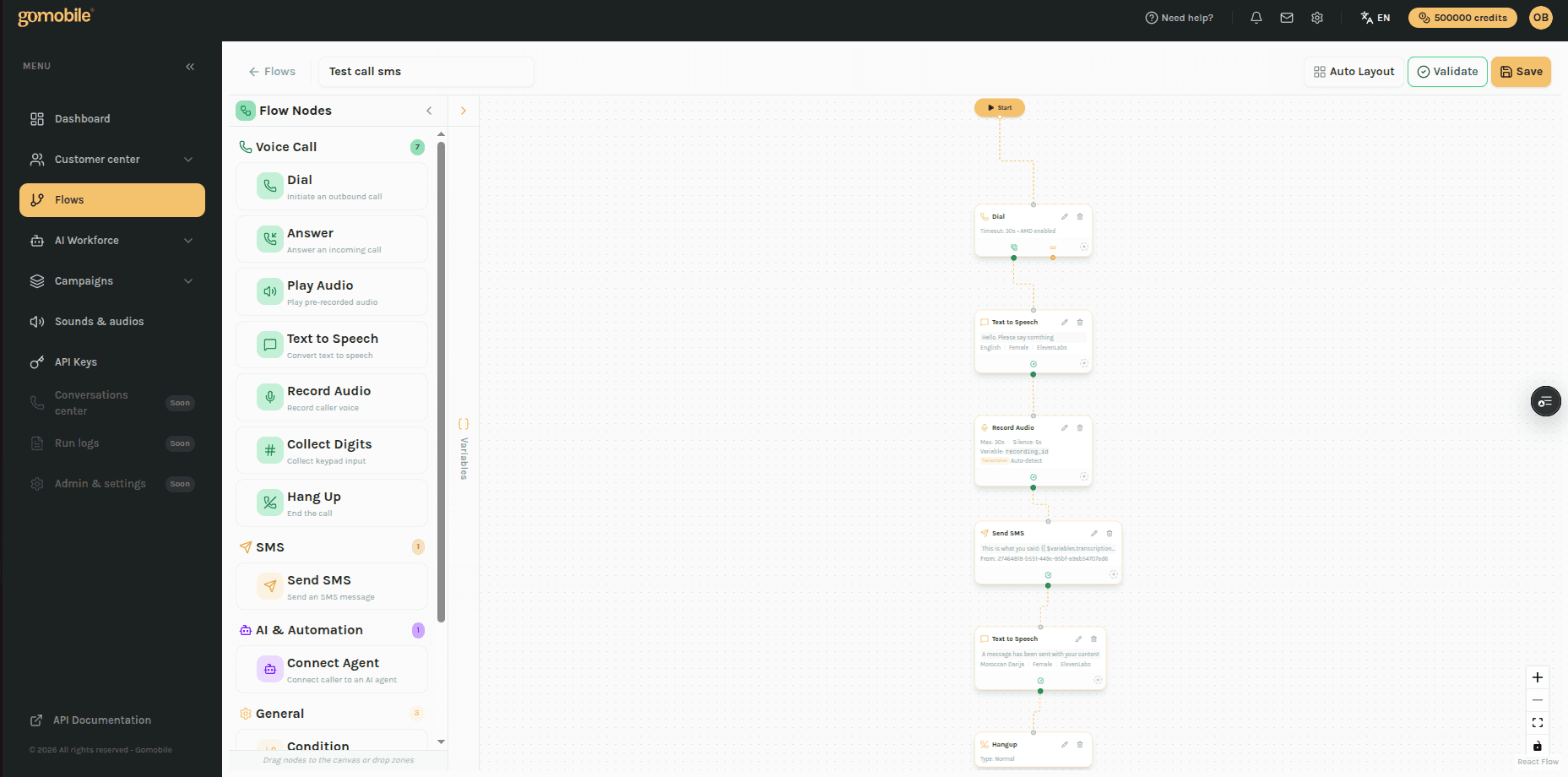Toggle the interactivity lock in React Flow controls
The height and width of the screenshot is (777, 1568).
tap(1537, 747)
